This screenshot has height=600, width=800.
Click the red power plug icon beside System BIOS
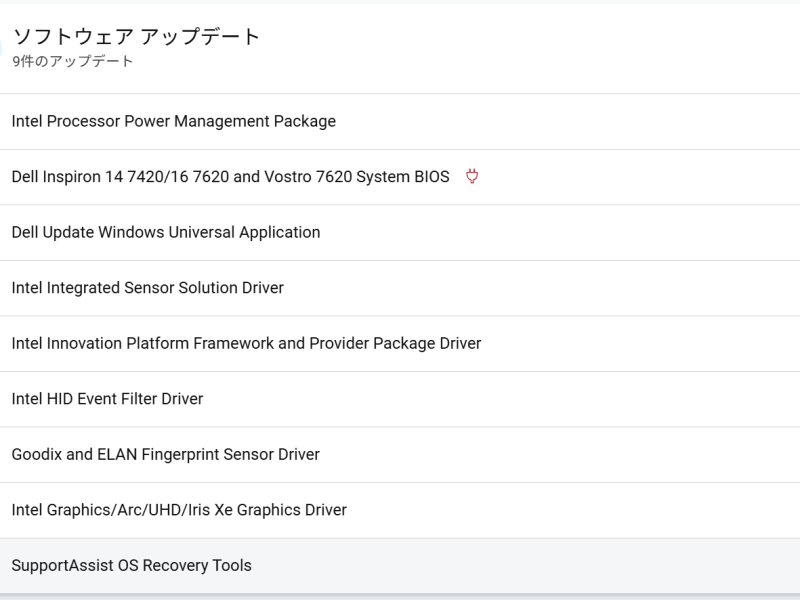(472, 177)
